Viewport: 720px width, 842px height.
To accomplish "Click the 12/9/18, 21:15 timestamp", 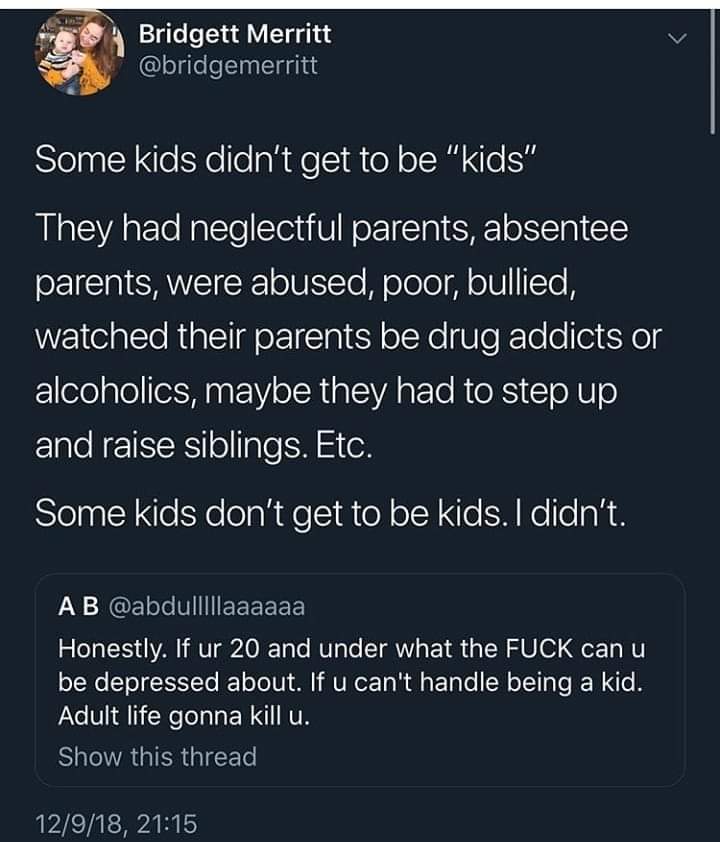I will pyautogui.click(x=115, y=823).
